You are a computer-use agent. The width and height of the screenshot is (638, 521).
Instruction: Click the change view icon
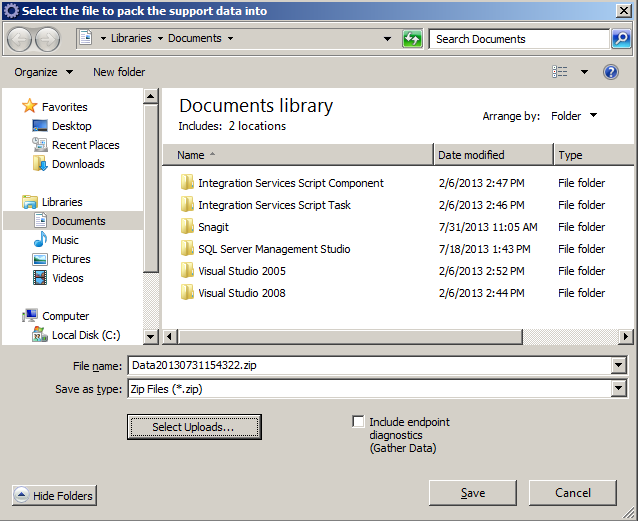click(560, 72)
